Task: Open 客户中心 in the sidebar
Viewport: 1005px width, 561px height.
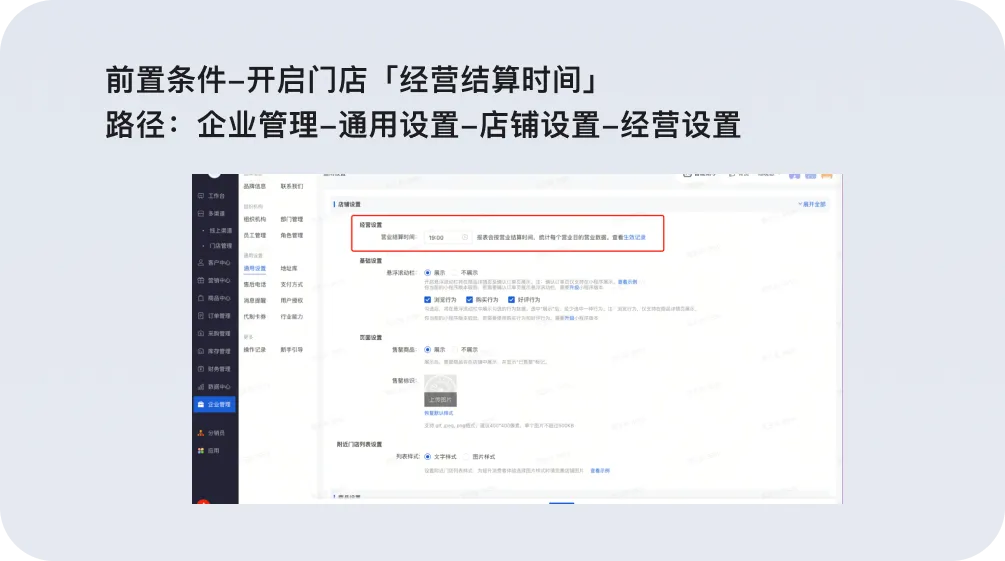Action: point(215,263)
